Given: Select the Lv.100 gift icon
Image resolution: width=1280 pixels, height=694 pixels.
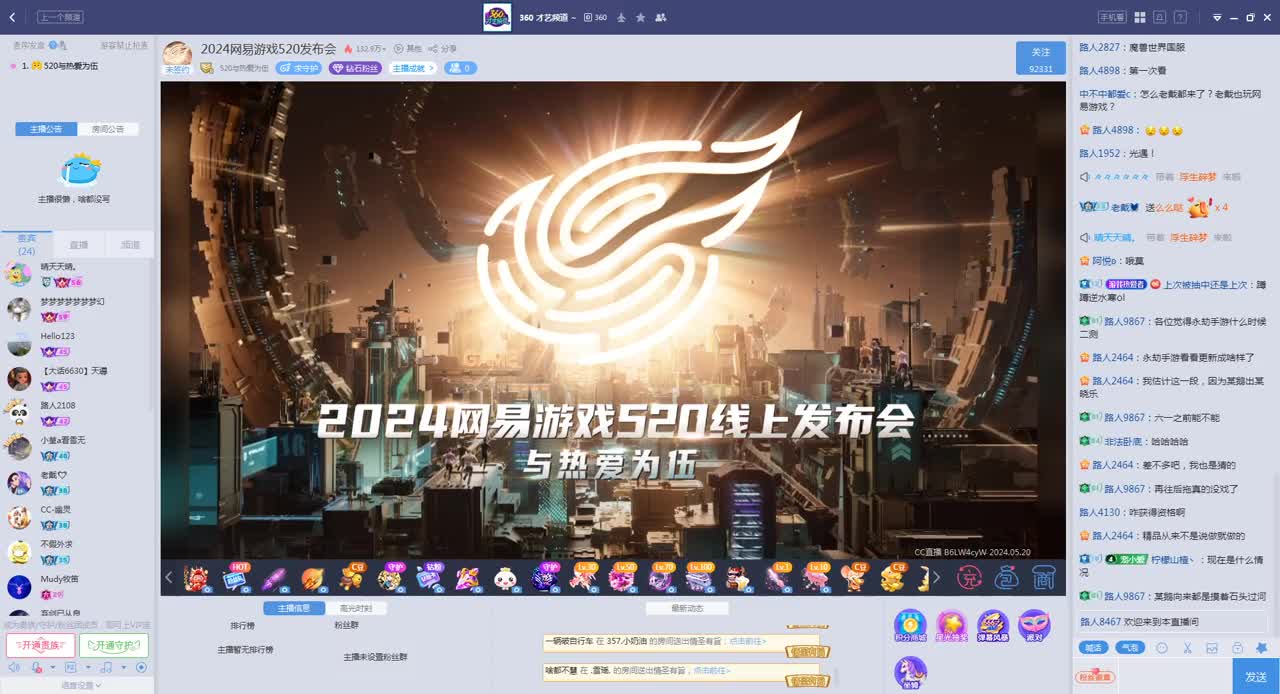Looking at the screenshot, I should click(x=700, y=577).
